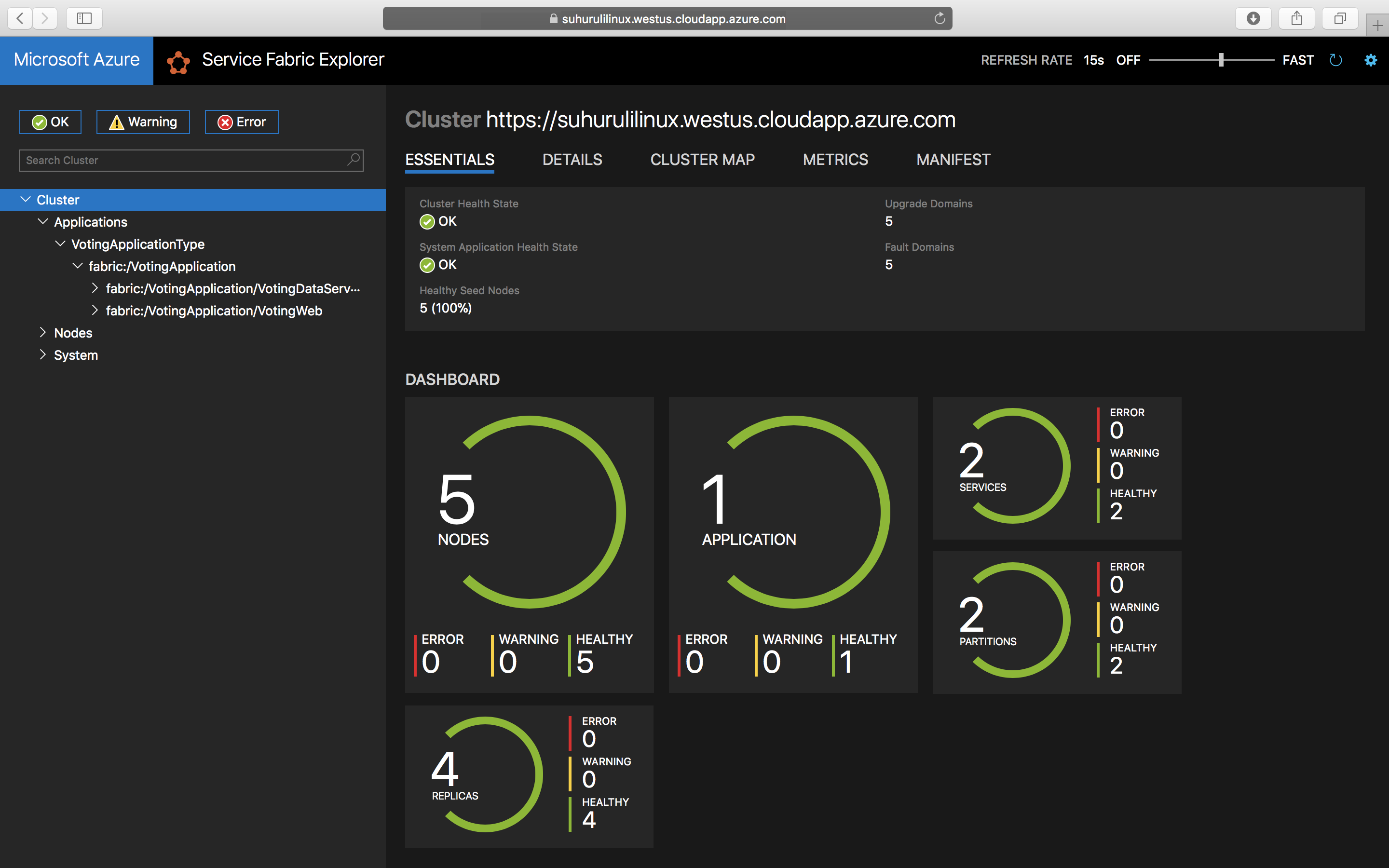Click the settings gear icon

click(1371, 59)
